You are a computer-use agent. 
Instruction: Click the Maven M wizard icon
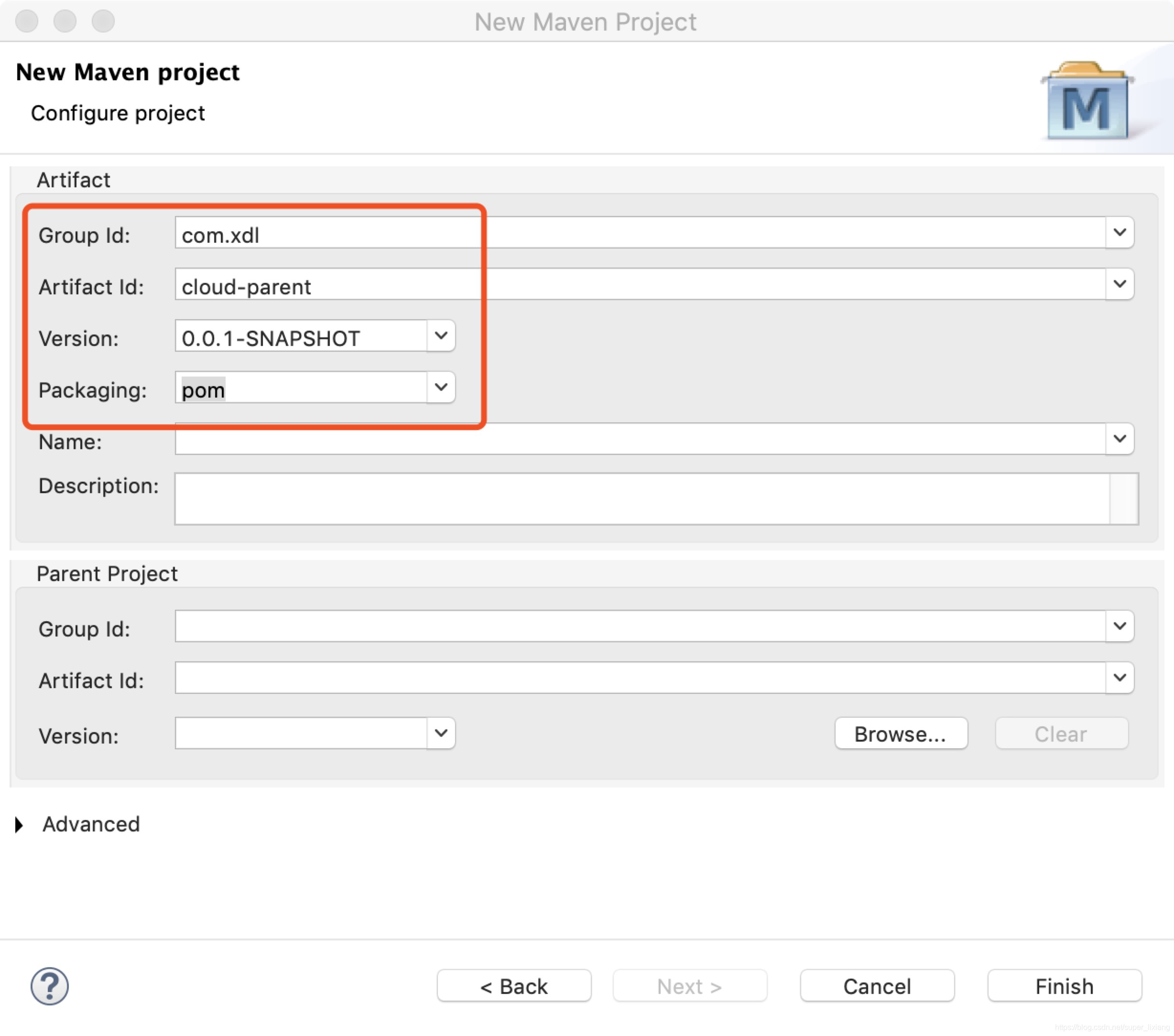(1087, 102)
